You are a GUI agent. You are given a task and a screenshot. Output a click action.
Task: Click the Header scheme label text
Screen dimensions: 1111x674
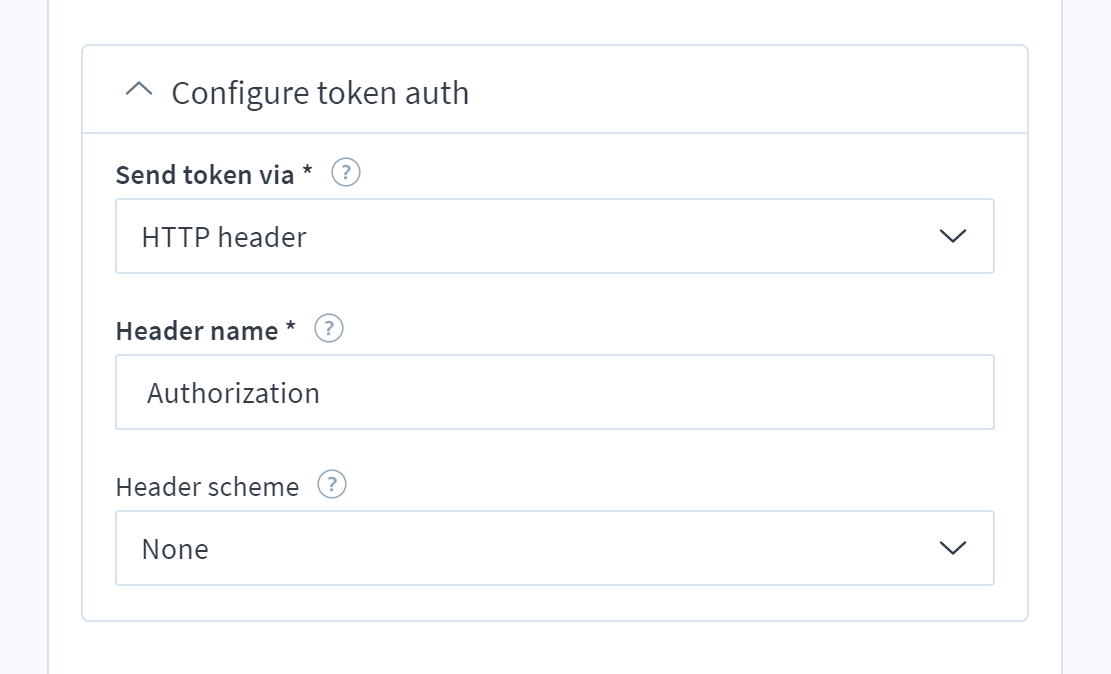pos(207,487)
